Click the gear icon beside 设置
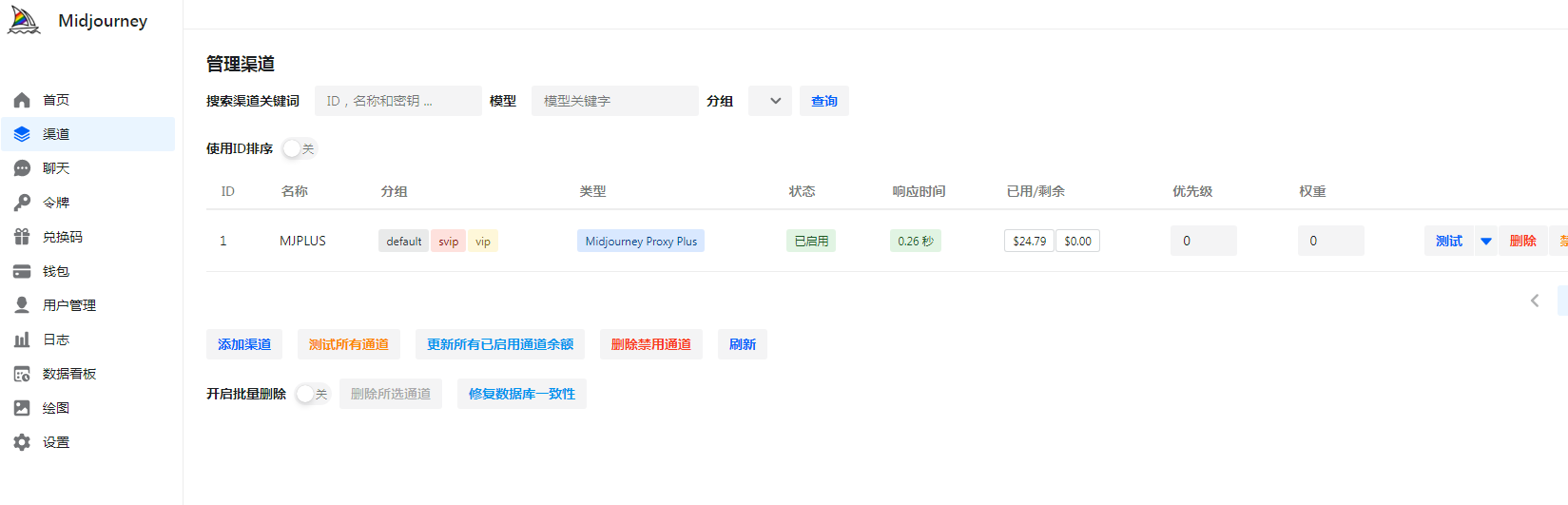Image resolution: width=1568 pixels, height=505 pixels. [x=22, y=442]
